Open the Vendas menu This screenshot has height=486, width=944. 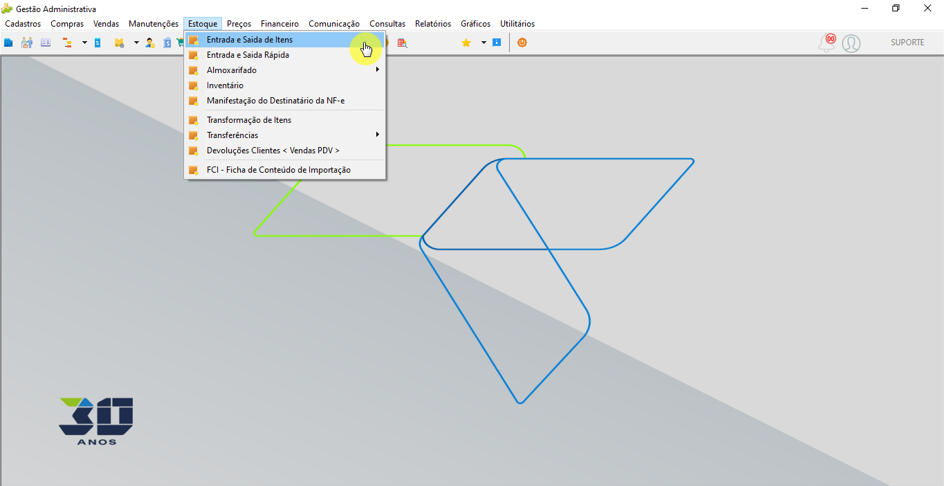[107, 24]
